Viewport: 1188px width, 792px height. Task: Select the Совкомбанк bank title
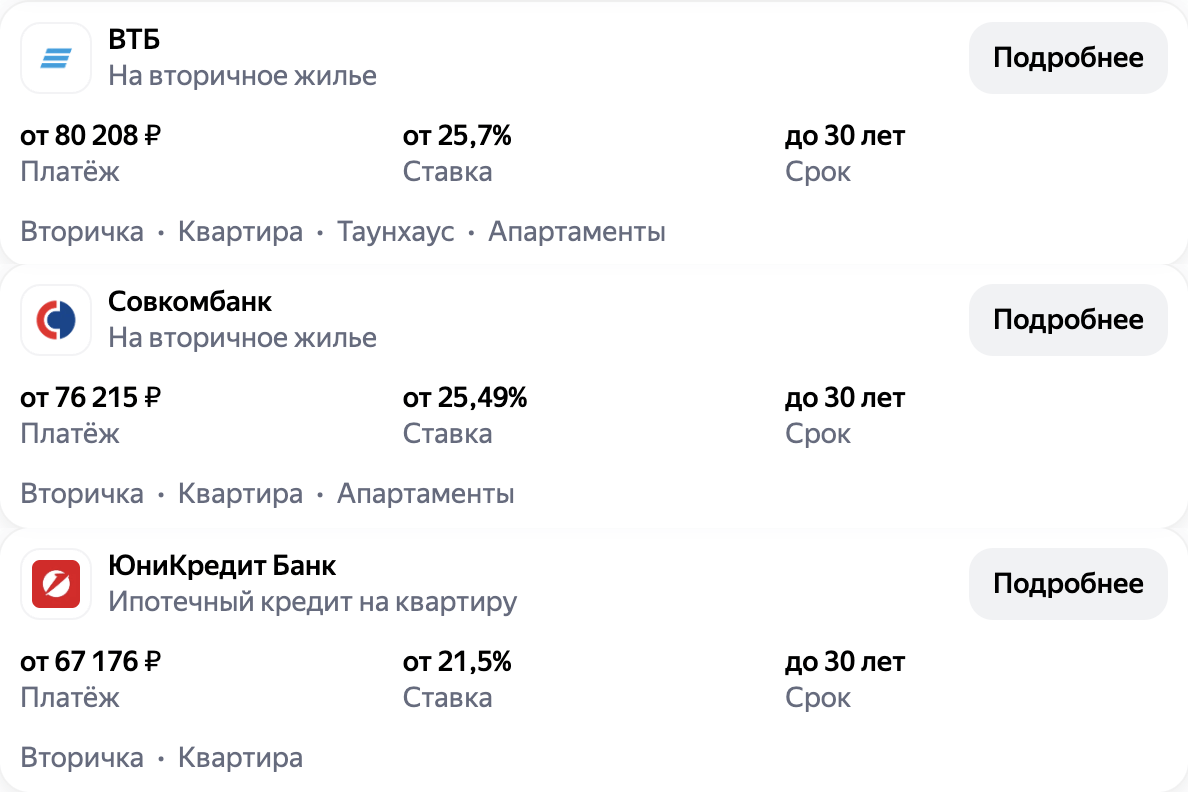coord(190,302)
